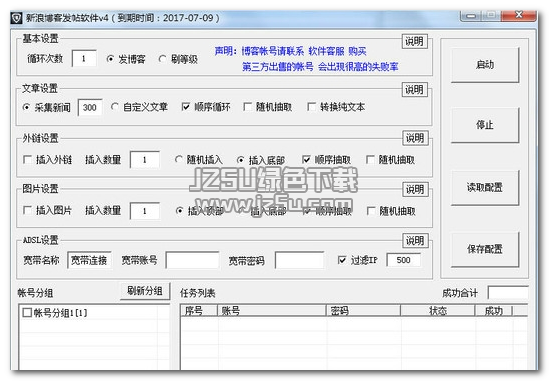Open 说明 help for 基本设置
The height and width of the screenshot is (381, 549).
pyautogui.click(x=415, y=42)
